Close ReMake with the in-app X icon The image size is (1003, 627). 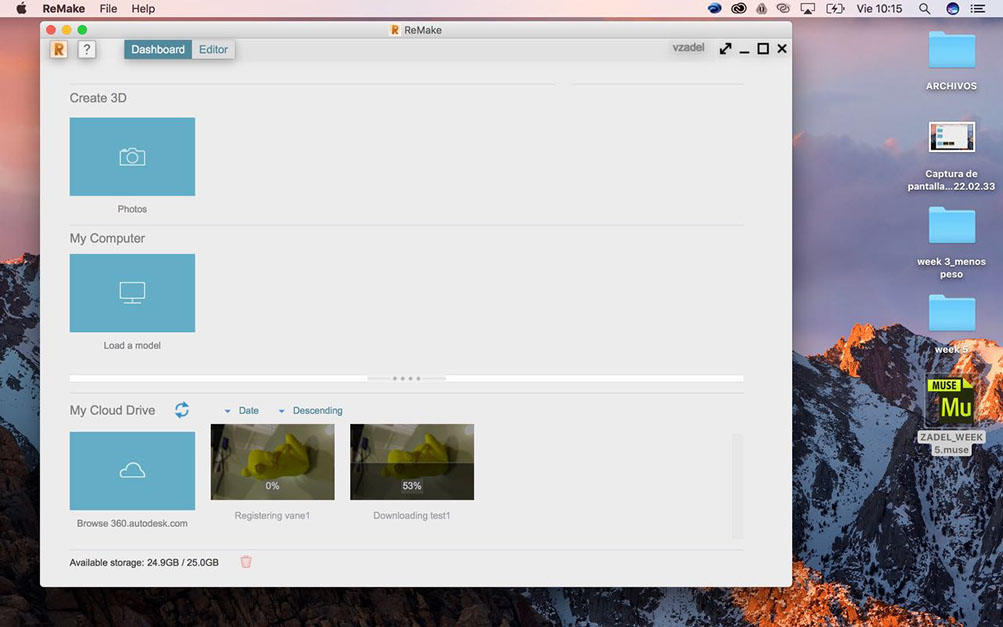pyautogui.click(x=782, y=49)
